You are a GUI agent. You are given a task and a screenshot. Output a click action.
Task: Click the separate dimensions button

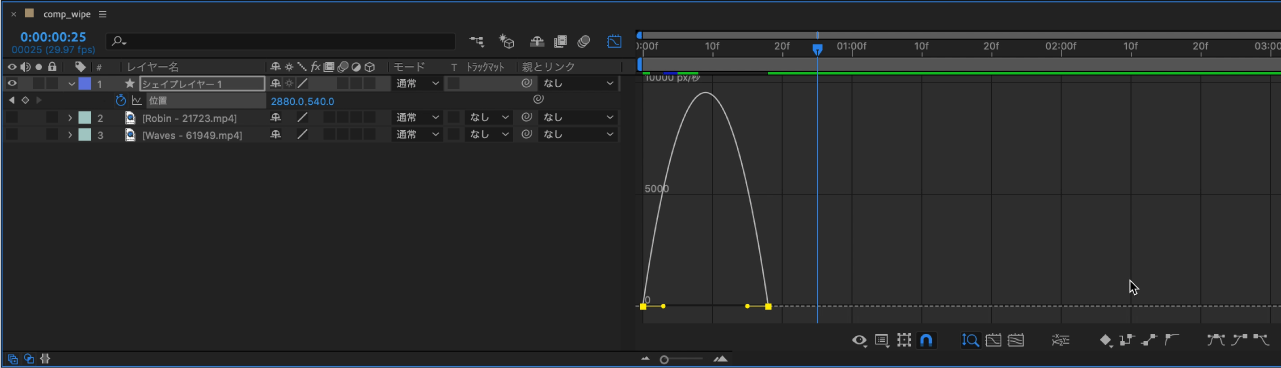coord(1061,341)
